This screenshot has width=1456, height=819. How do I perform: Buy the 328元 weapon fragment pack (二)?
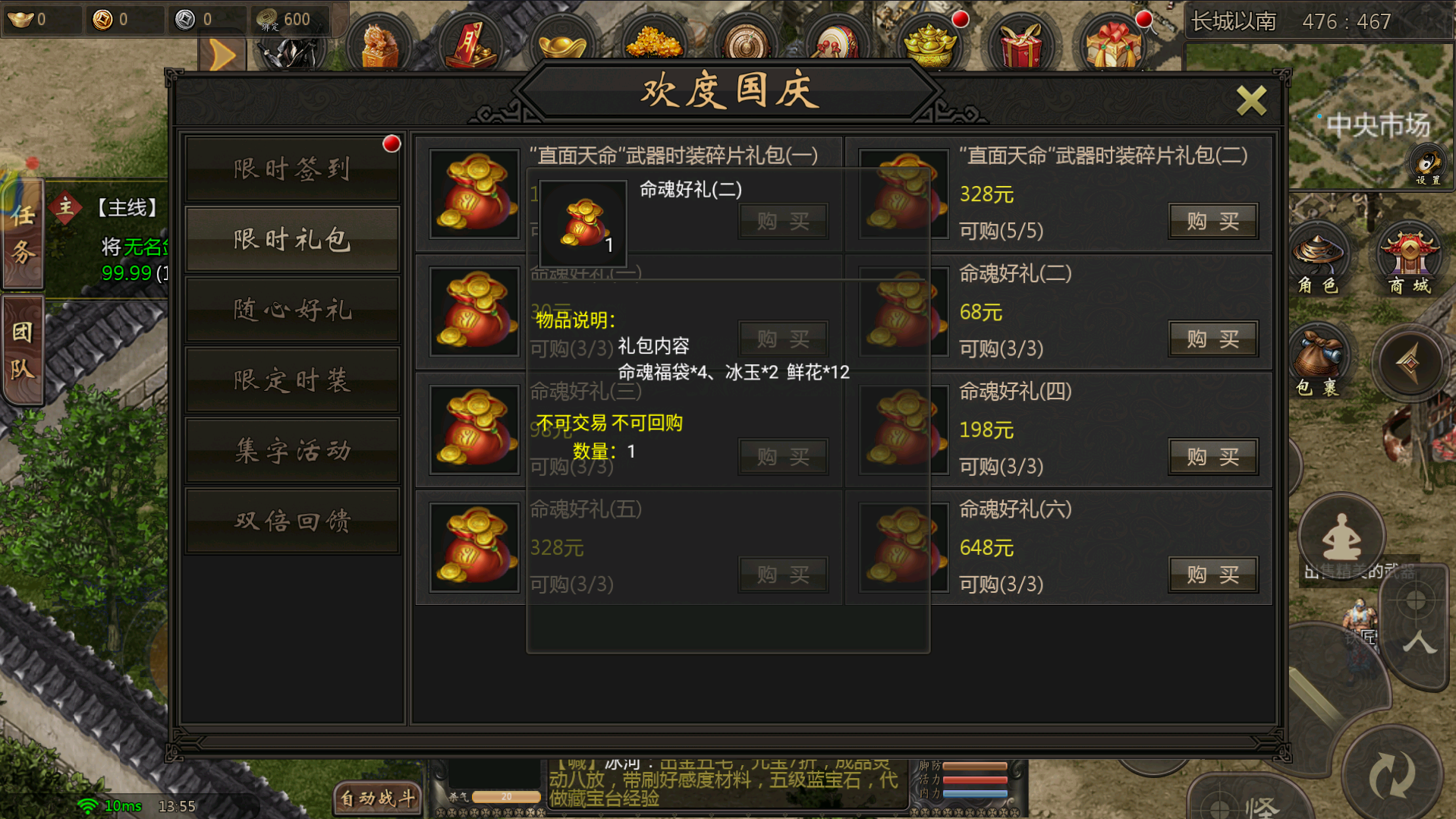click(1212, 221)
